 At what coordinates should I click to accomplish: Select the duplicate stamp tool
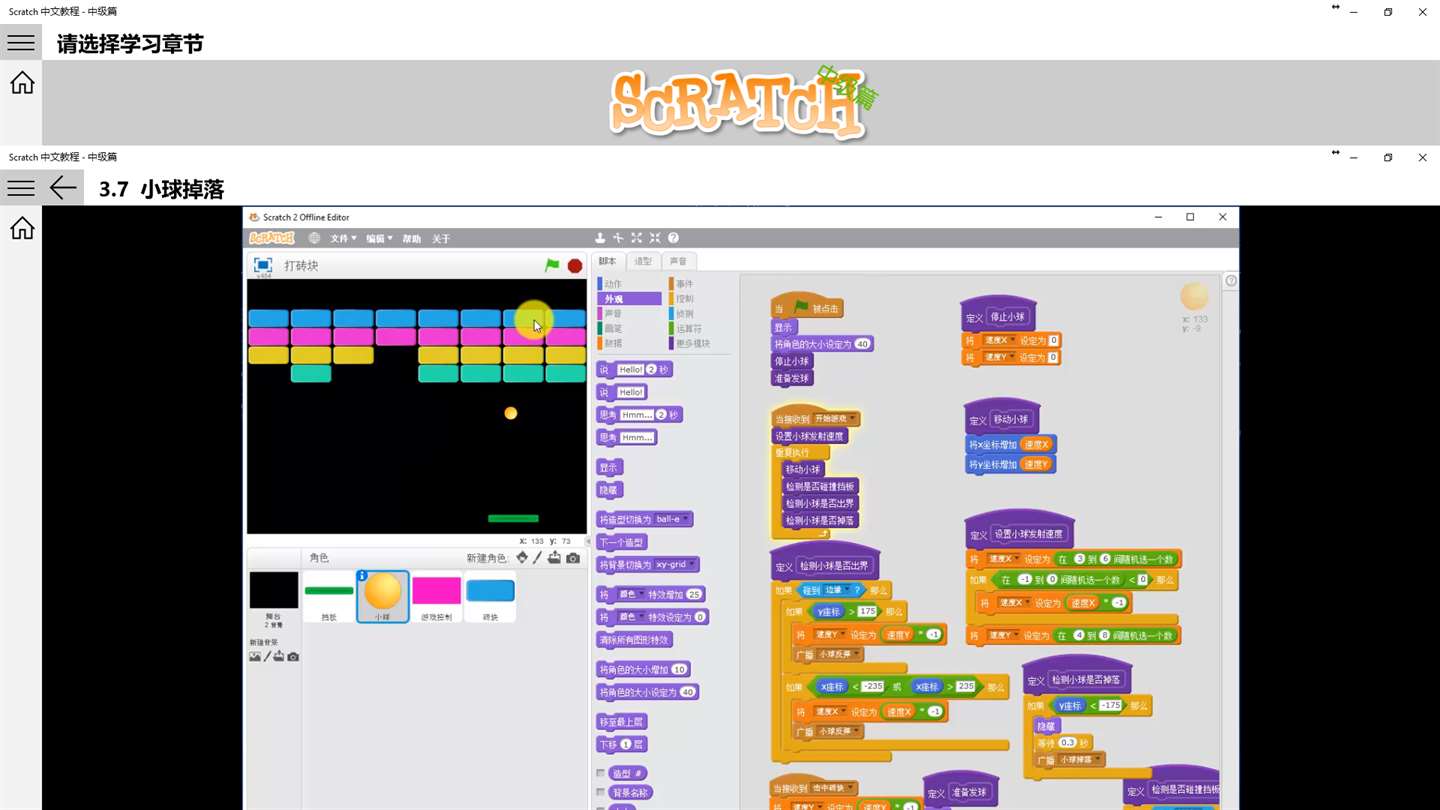point(600,238)
